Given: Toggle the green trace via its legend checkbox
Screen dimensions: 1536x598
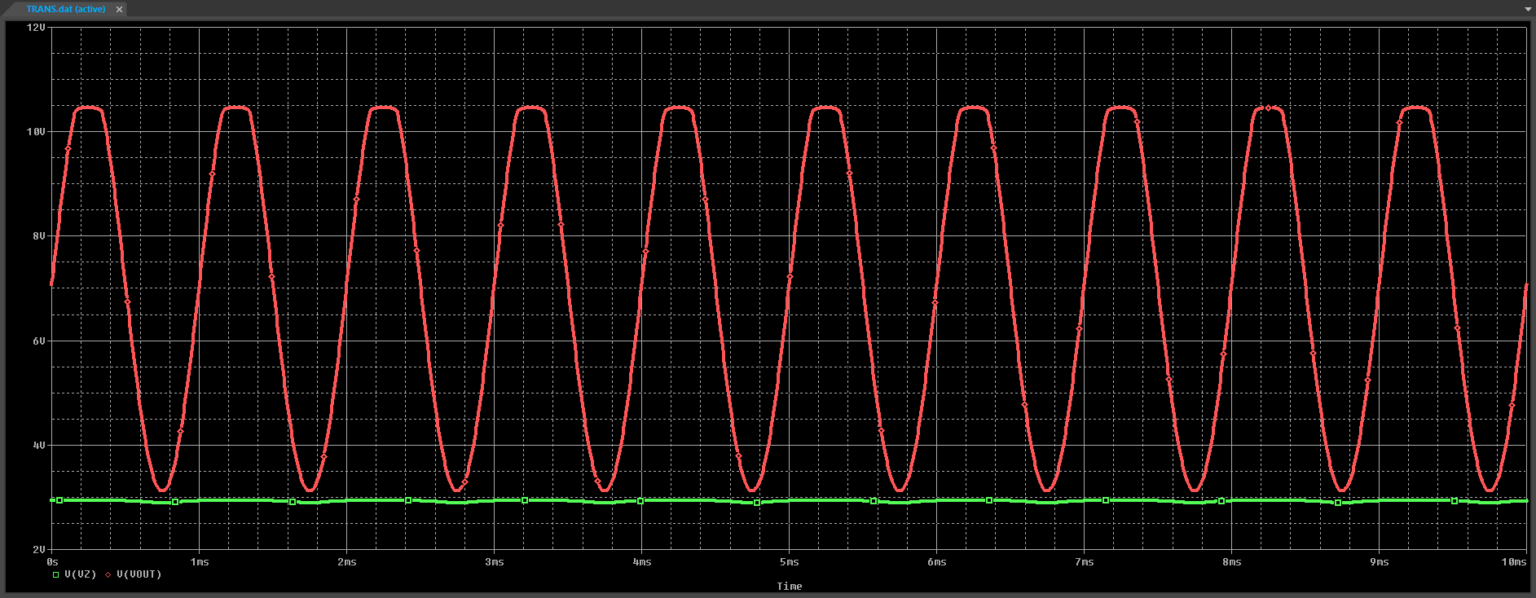Looking at the screenshot, I should (x=55, y=574).
